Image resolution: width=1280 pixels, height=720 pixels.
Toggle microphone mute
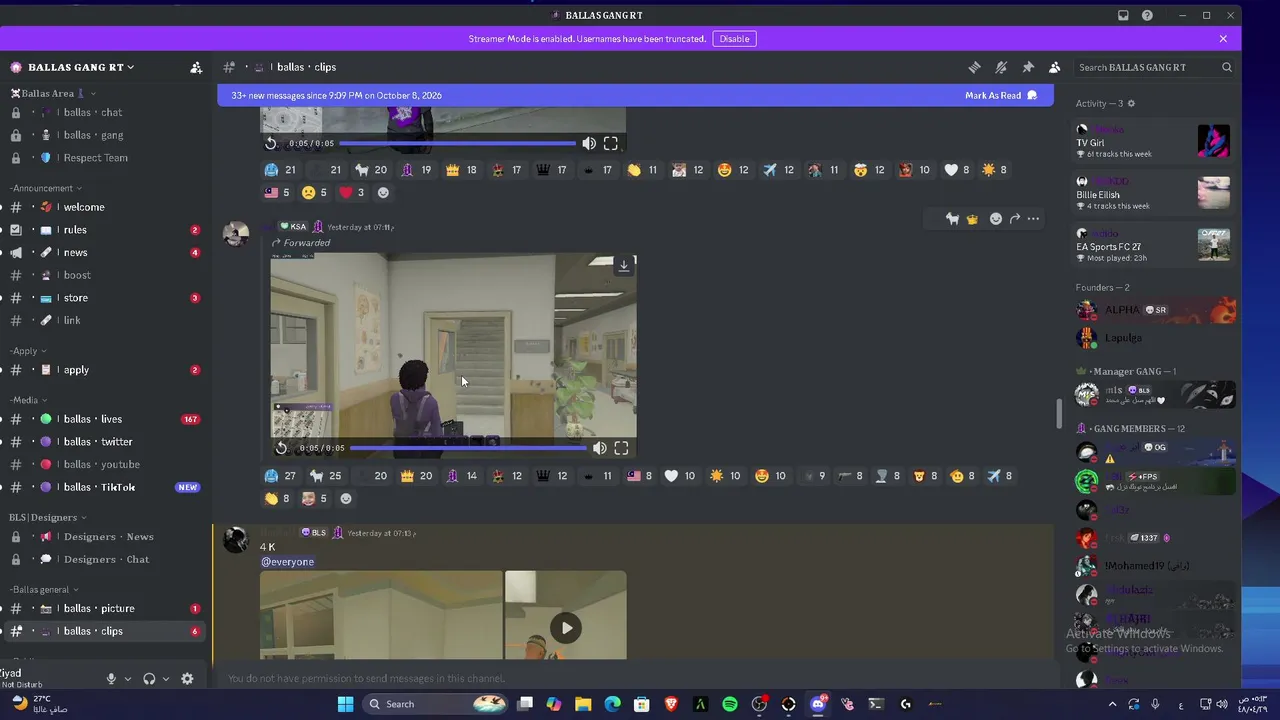tap(111, 679)
